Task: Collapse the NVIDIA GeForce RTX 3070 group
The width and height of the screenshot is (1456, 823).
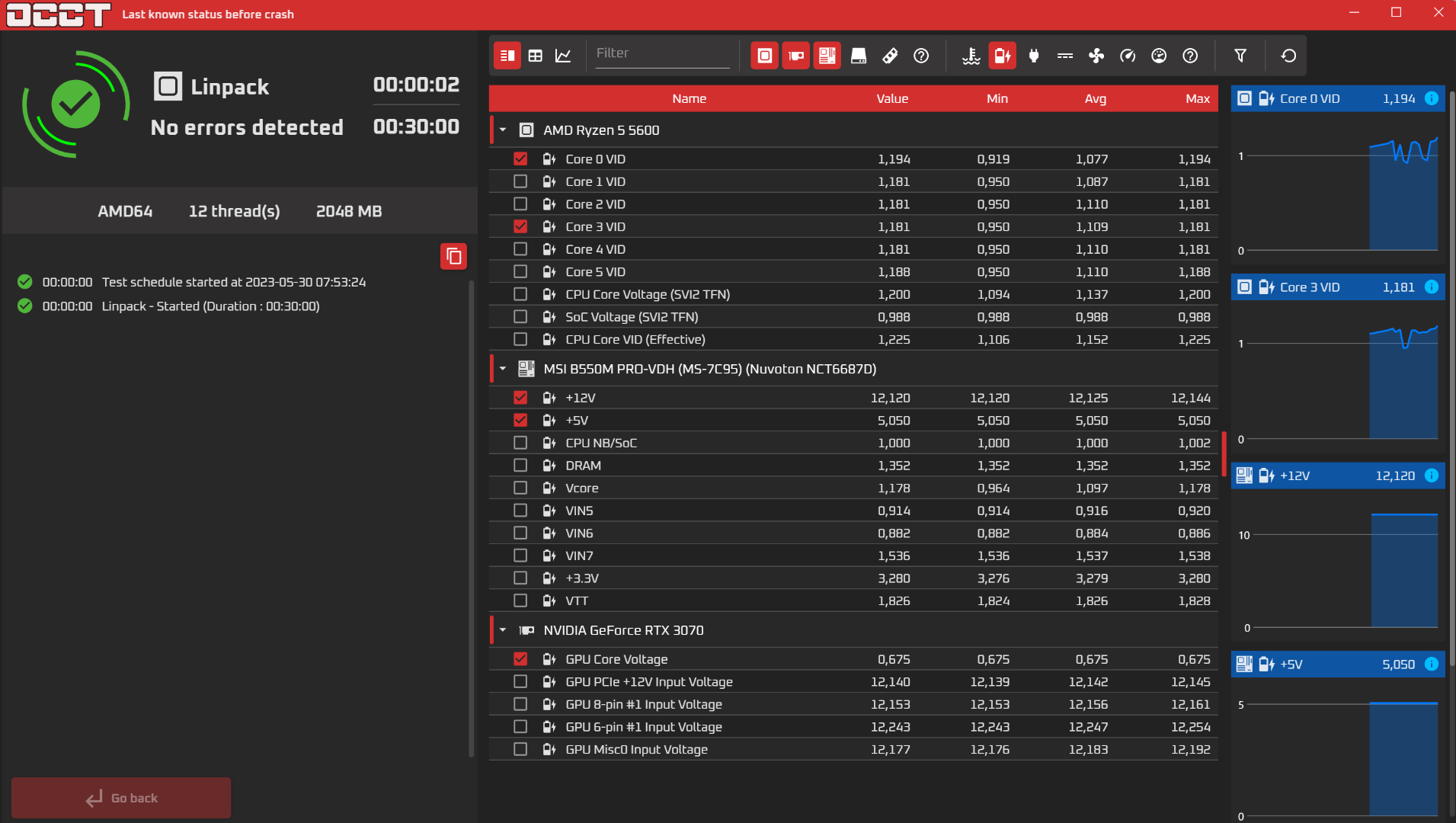Action: 503,630
